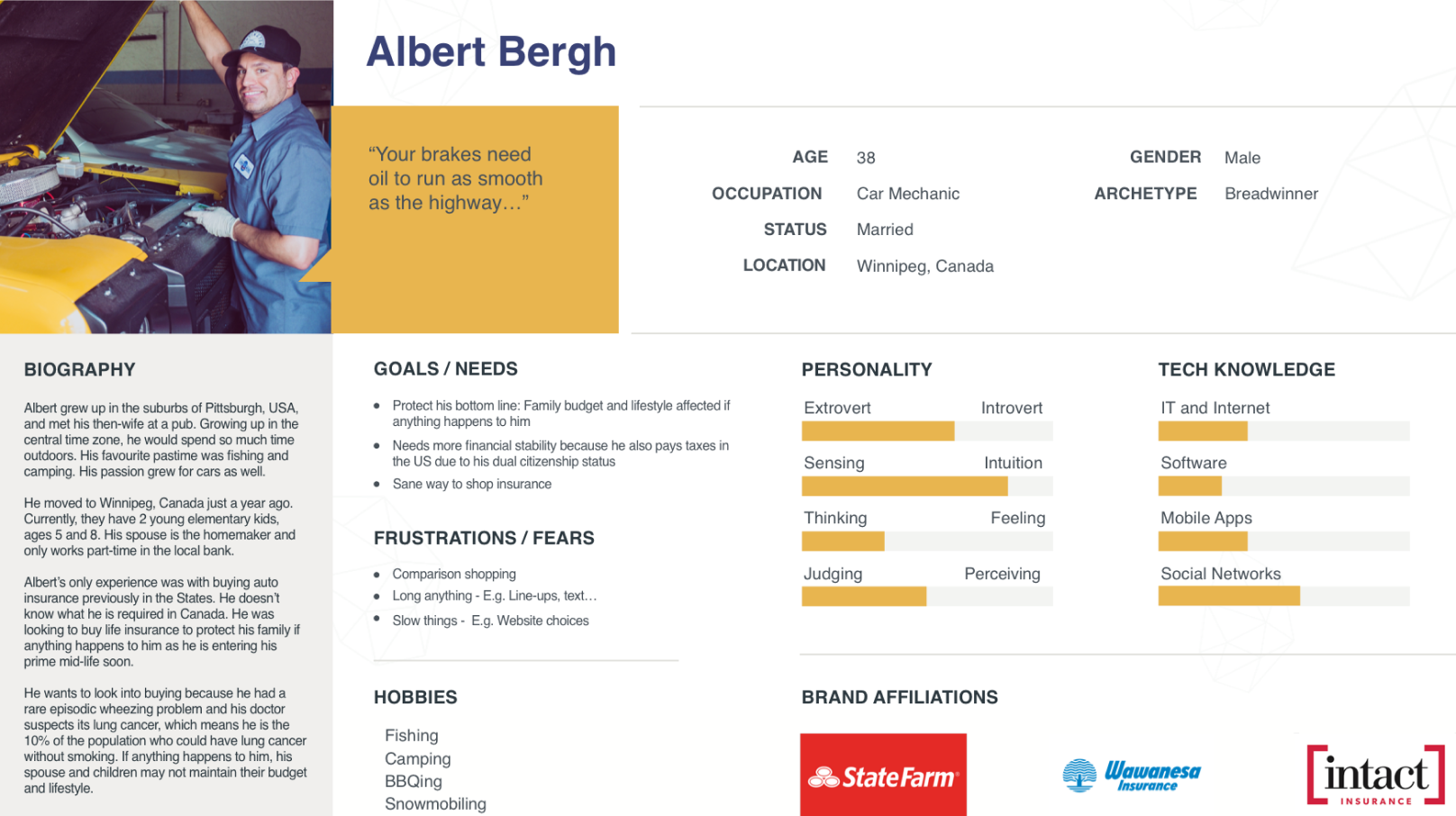The height and width of the screenshot is (816, 1456).
Task: Click the Goals / Needs heading
Action: (x=446, y=368)
